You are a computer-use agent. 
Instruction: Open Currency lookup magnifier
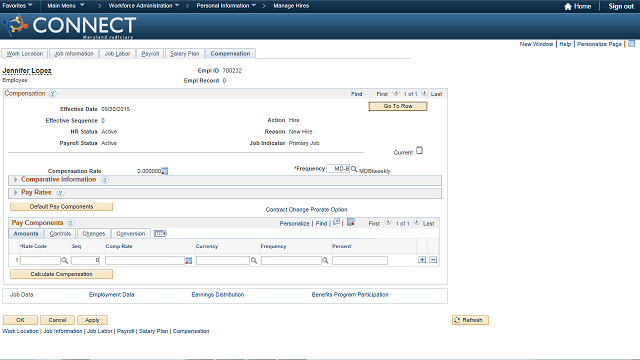[x=254, y=260]
